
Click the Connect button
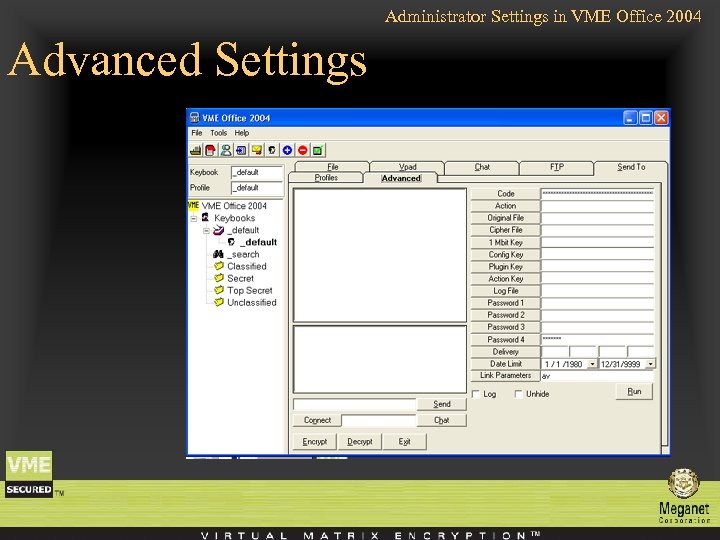(317, 420)
